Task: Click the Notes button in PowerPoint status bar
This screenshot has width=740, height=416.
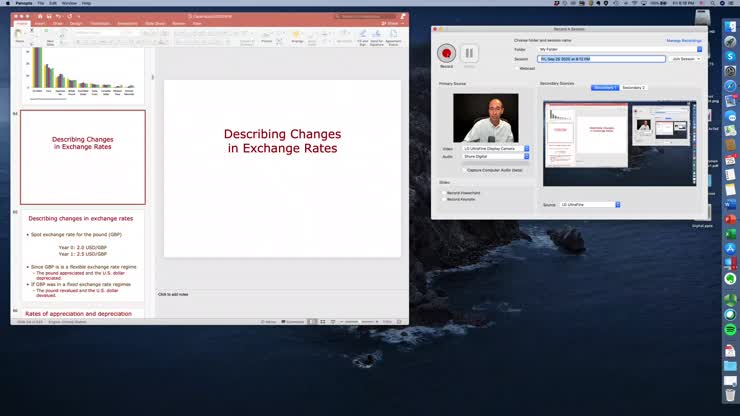Action: pos(269,322)
